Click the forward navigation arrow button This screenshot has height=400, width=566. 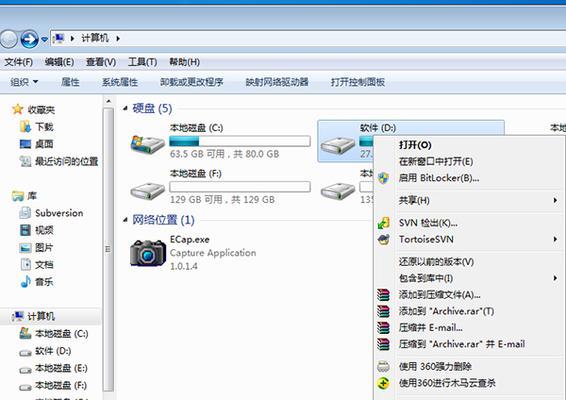pyautogui.click(x=30, y=39)
